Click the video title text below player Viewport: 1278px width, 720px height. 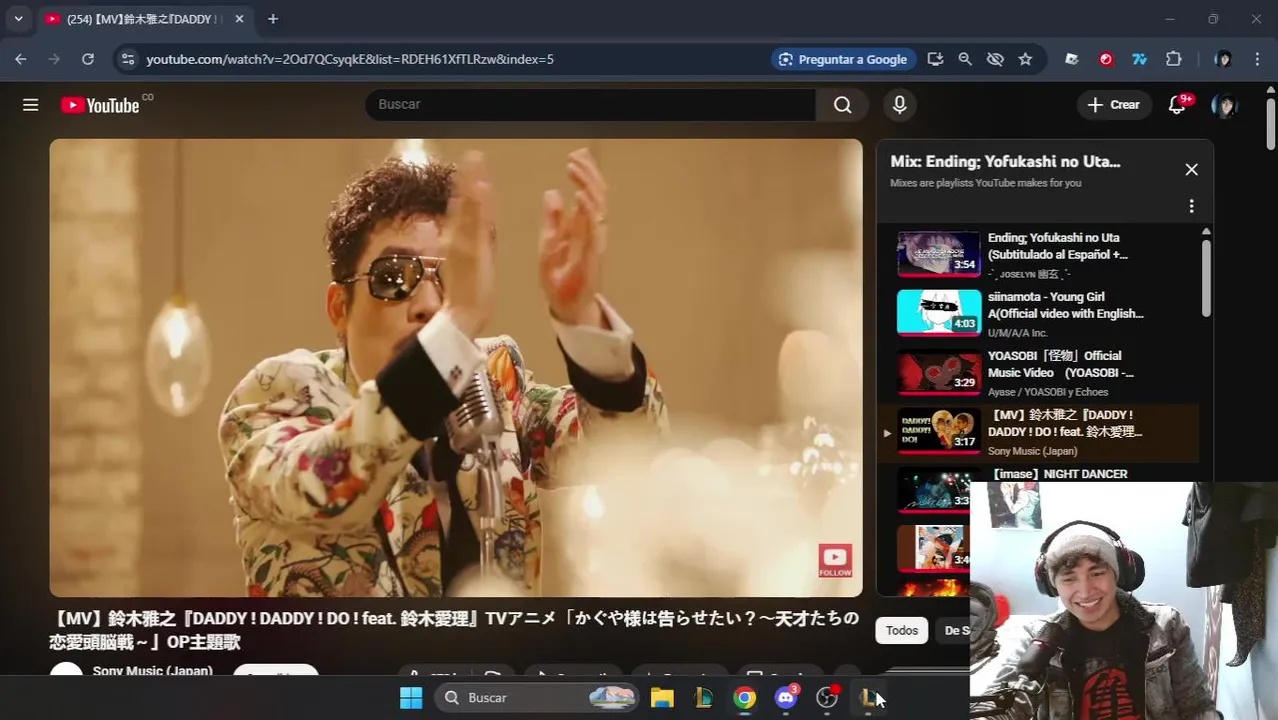coord(454,630)
